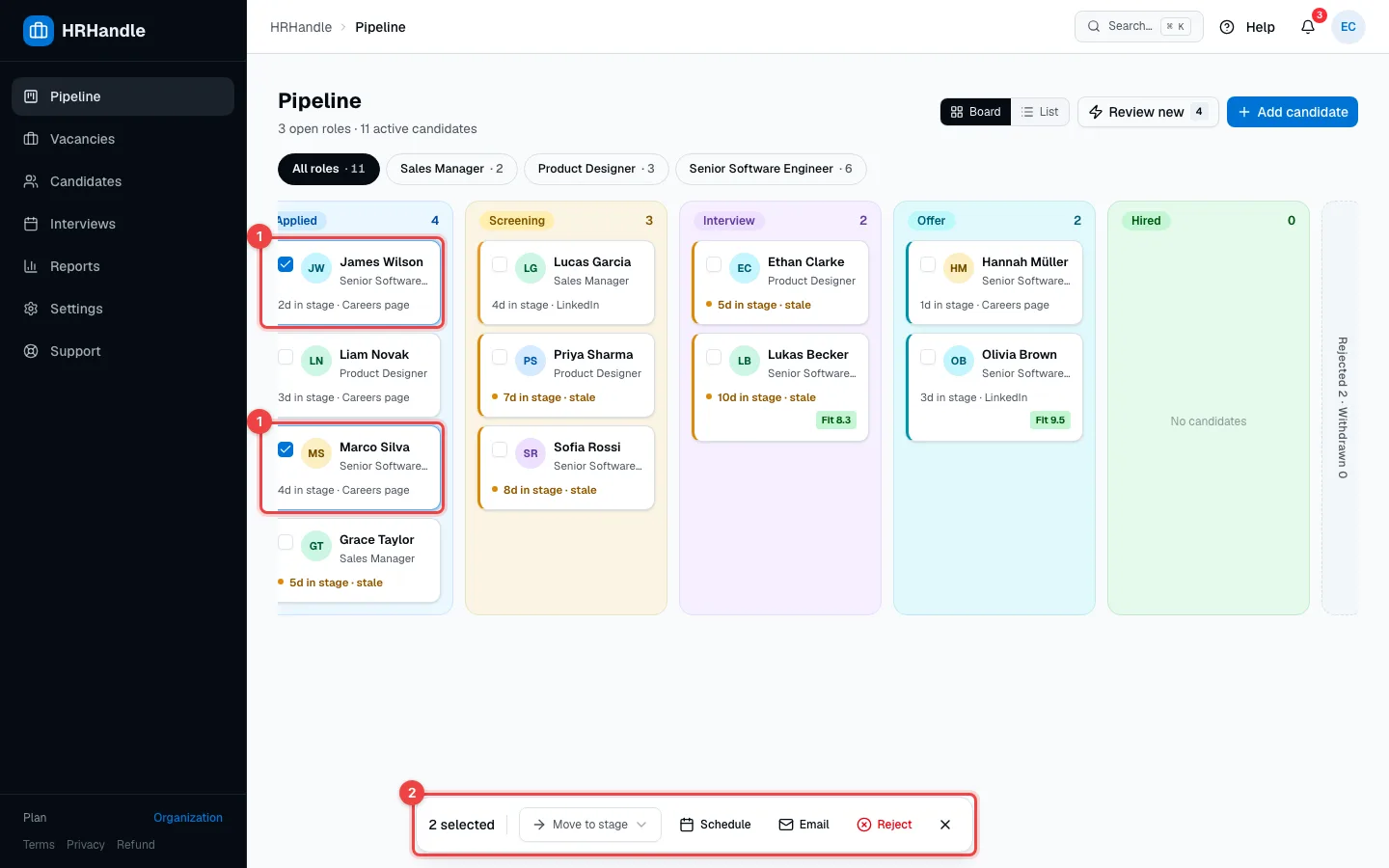
Task: Click the OB avatar on Olivia Brown's card
Action: pyautogui.click(x=959, y=361)
